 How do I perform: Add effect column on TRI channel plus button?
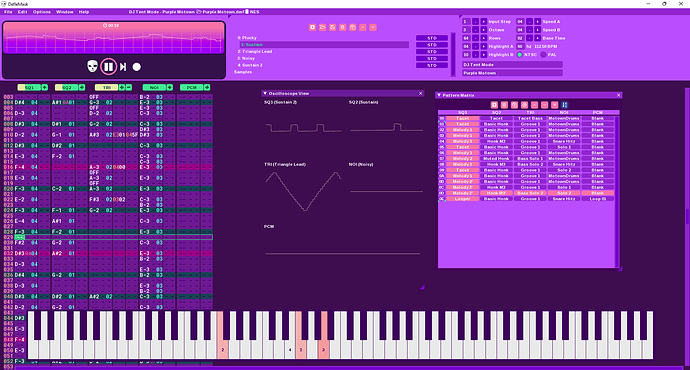coord(122,88)
